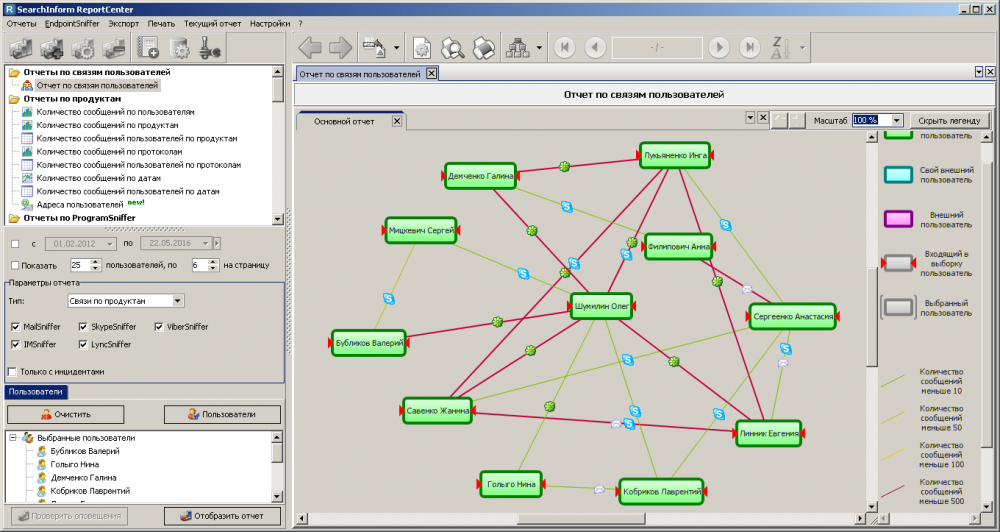Open the Настройки menu

270,24
